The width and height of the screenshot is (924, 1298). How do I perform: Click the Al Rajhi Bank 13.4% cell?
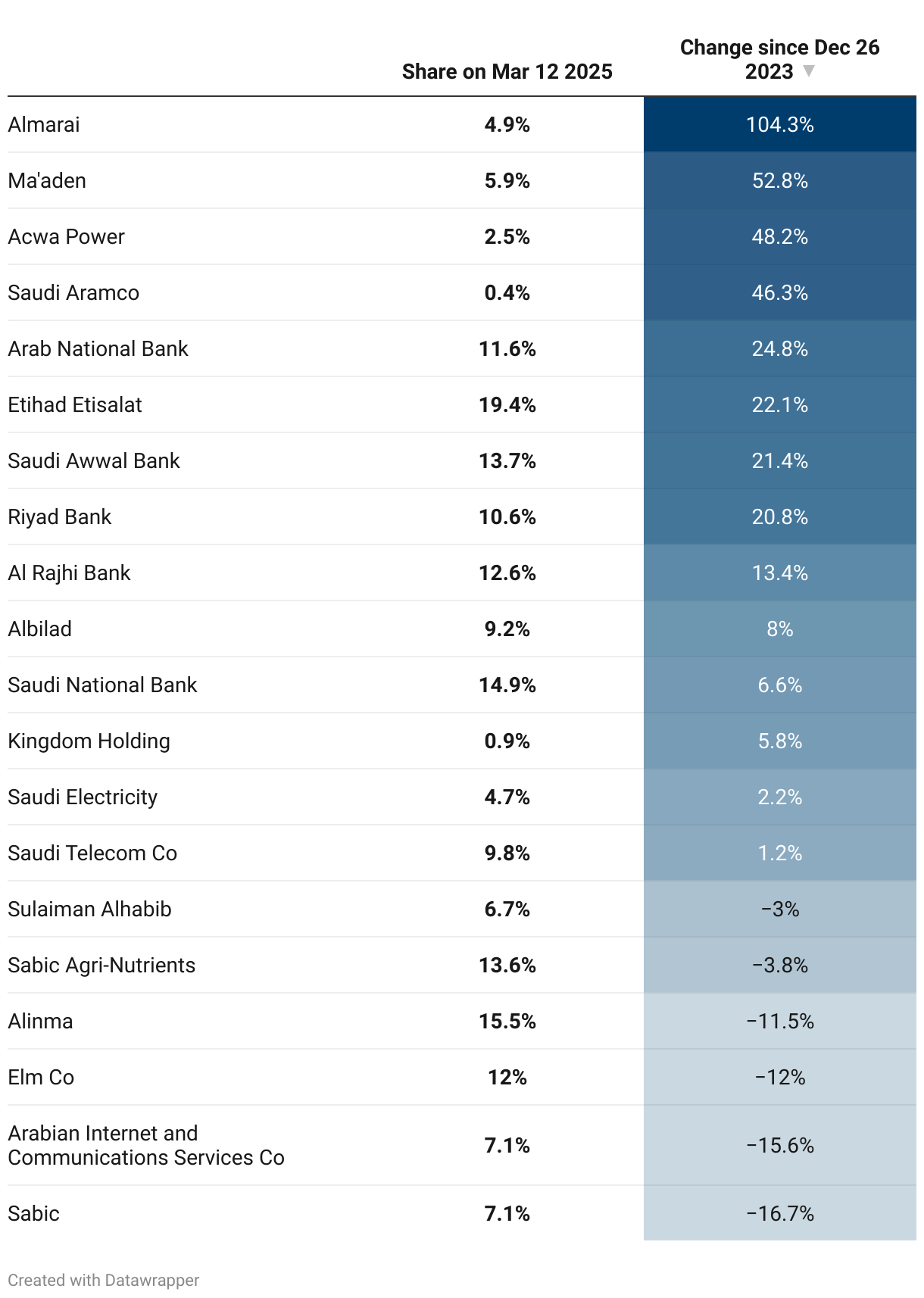(779, 573)
